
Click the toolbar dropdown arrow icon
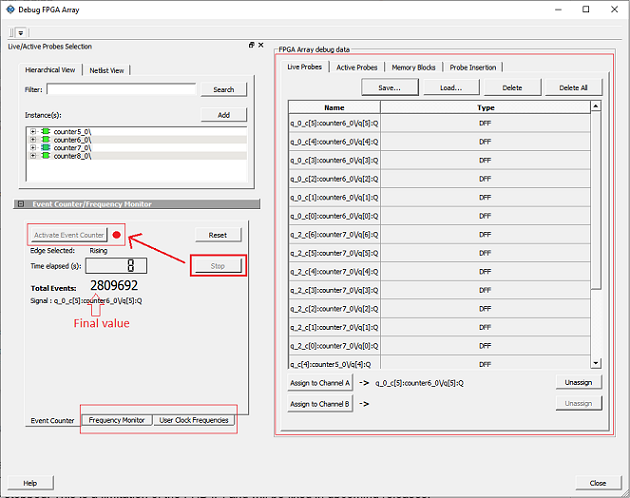21,32
